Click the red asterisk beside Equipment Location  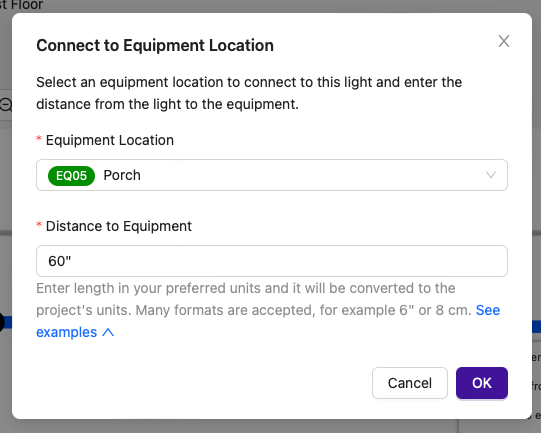(39, 139)
